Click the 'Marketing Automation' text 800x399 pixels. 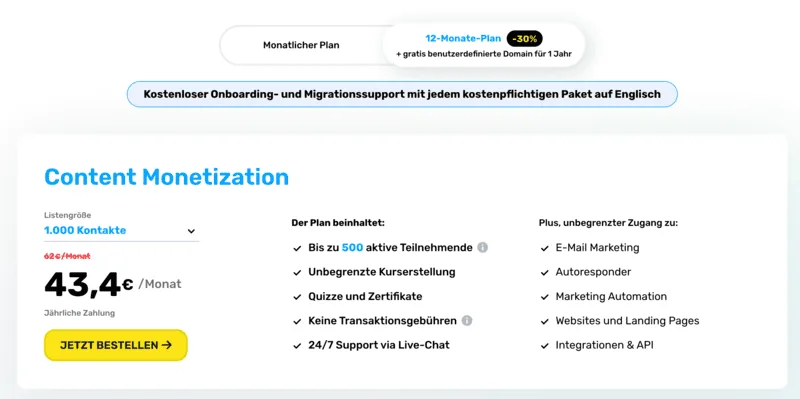point(611,296)
